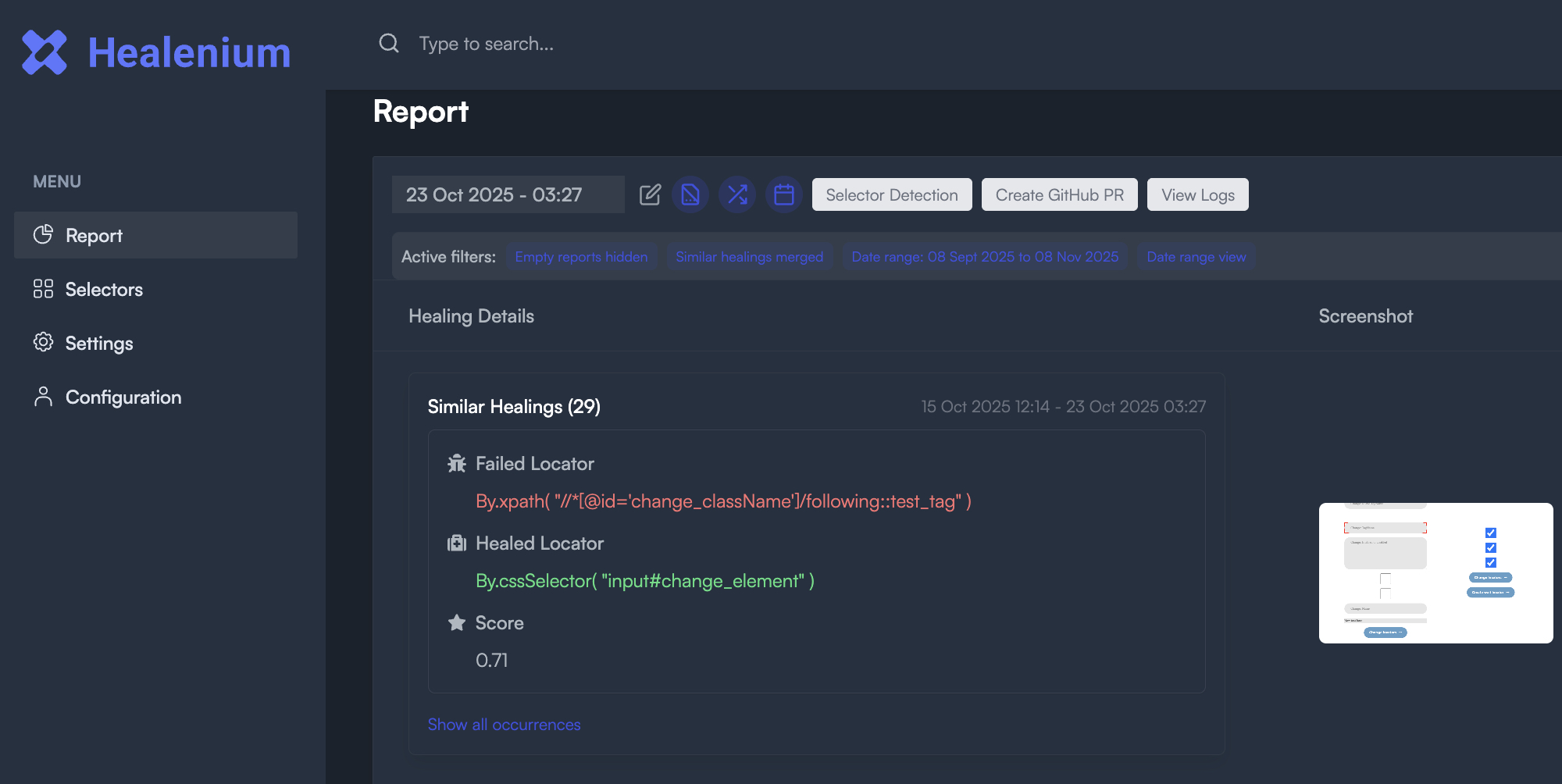The width and height of the screenshot is (1562, 784).
Task: Click the Score star icon
Action: pyautogui.click(x=457, y=623)
